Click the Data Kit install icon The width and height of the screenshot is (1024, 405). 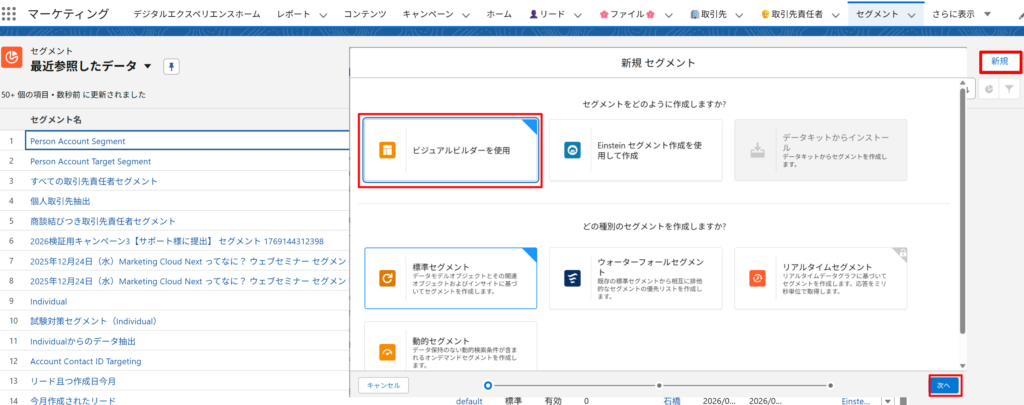(x=758, y=150)
